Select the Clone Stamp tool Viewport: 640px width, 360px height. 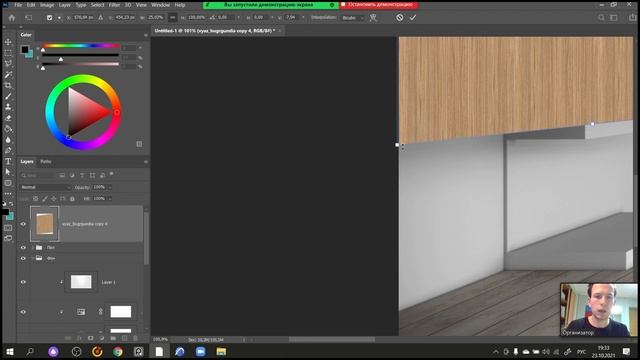pos(8,107)
